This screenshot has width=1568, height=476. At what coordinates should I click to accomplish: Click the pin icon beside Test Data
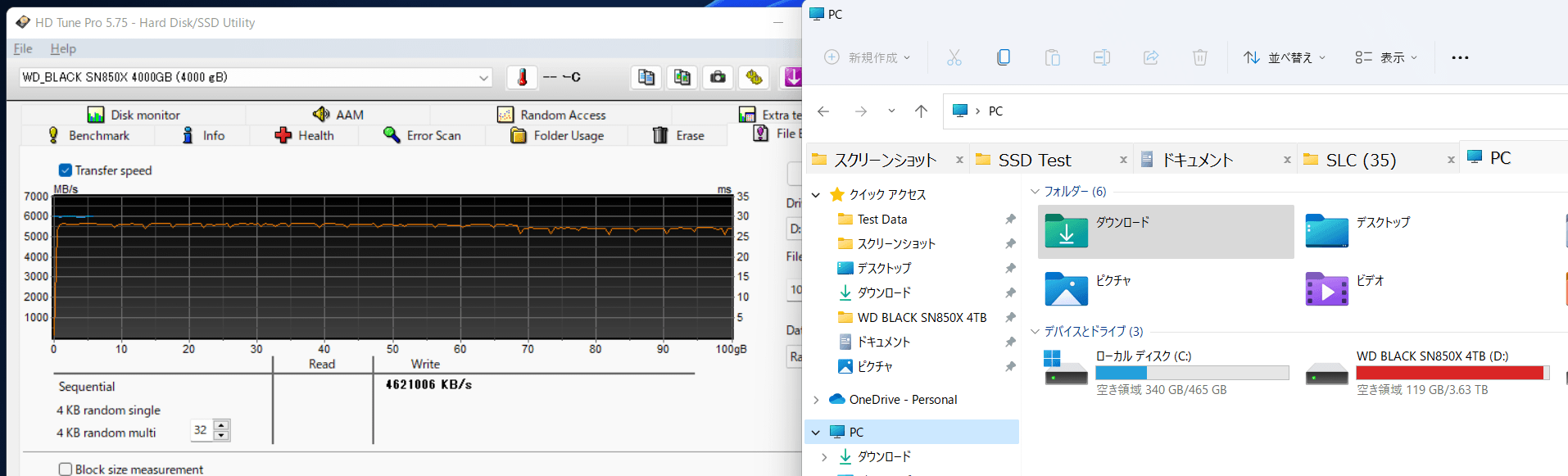point(1010,220)
